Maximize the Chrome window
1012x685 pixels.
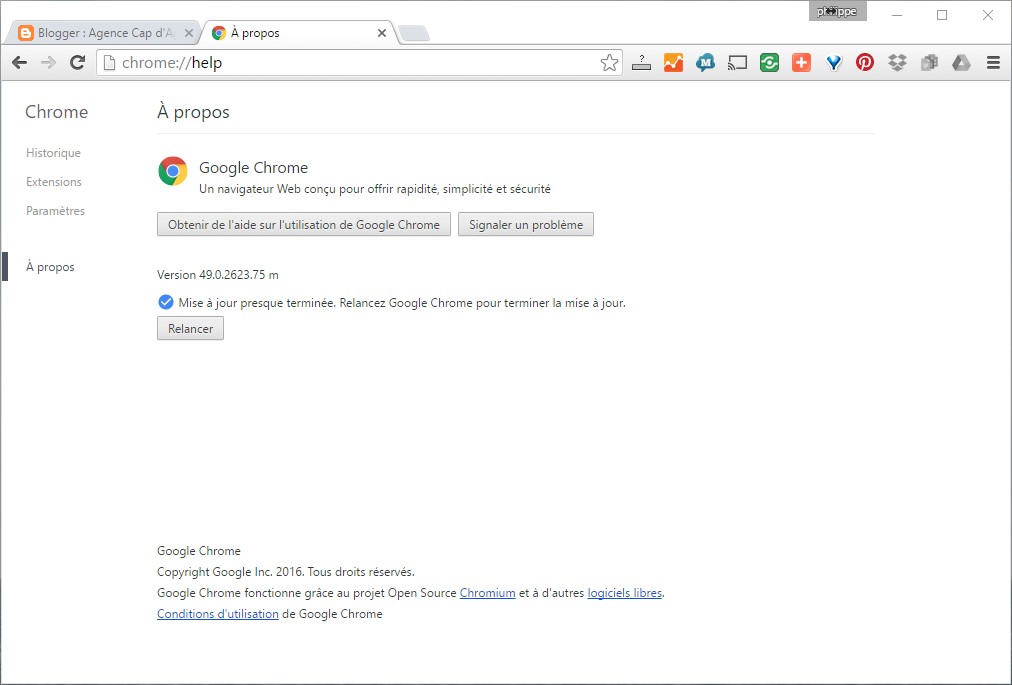point(942,15)
